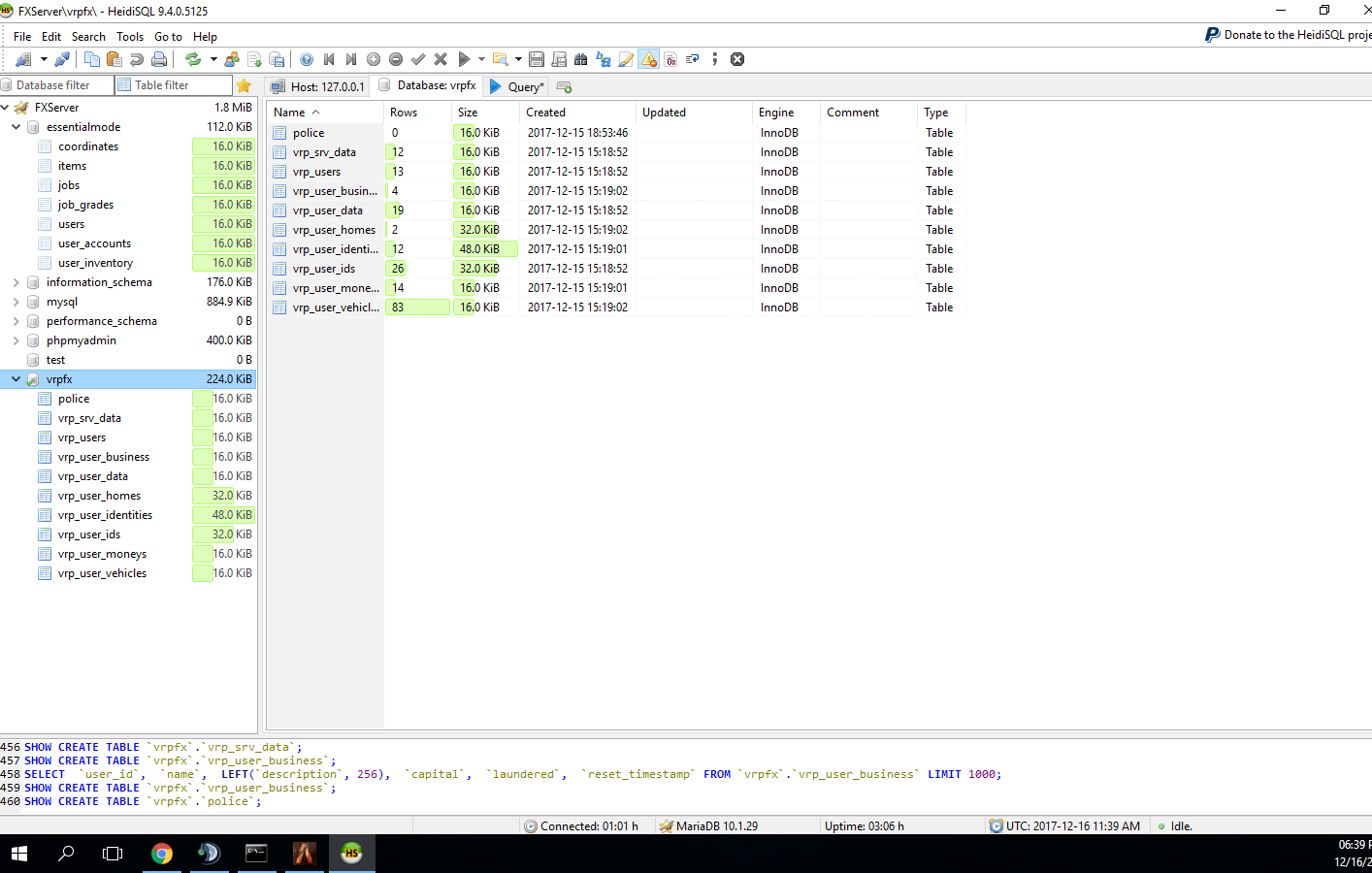
Task: Click the favorites star icon
Action: click(244, 85)
